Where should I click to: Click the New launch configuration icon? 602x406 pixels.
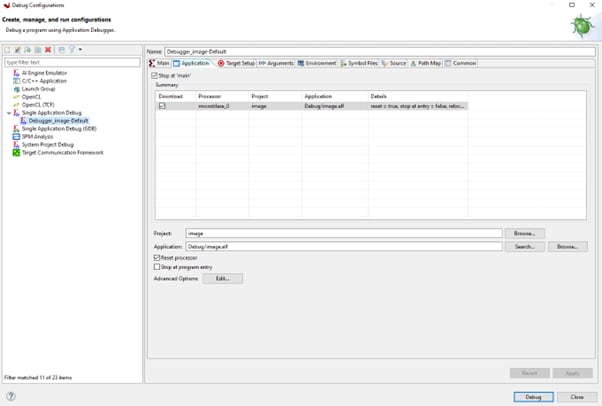click(x=8, y=49)
